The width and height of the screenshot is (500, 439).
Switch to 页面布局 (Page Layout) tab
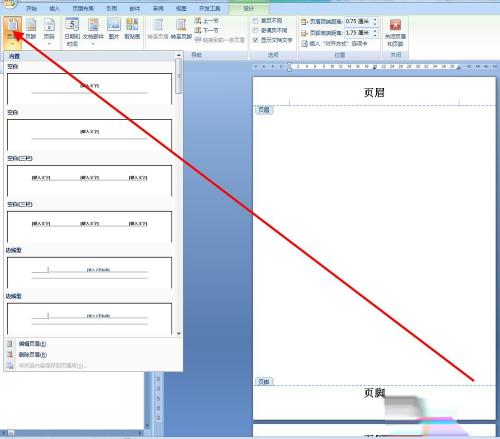click(83, 8)
